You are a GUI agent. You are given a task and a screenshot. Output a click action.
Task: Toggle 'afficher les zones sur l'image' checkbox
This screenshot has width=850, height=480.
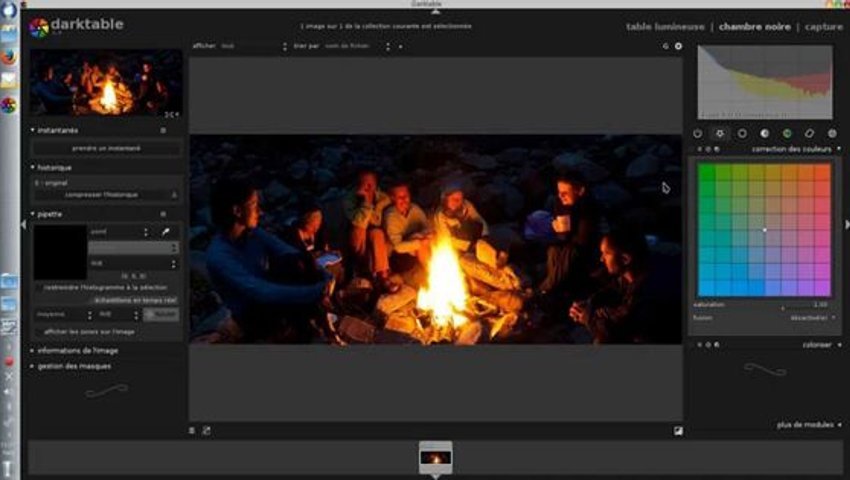point(39,331)
